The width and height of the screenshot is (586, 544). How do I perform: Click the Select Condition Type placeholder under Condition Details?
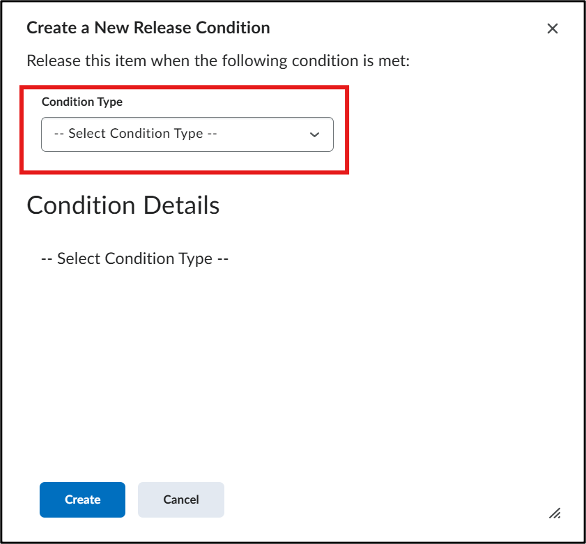click(135, 259)
